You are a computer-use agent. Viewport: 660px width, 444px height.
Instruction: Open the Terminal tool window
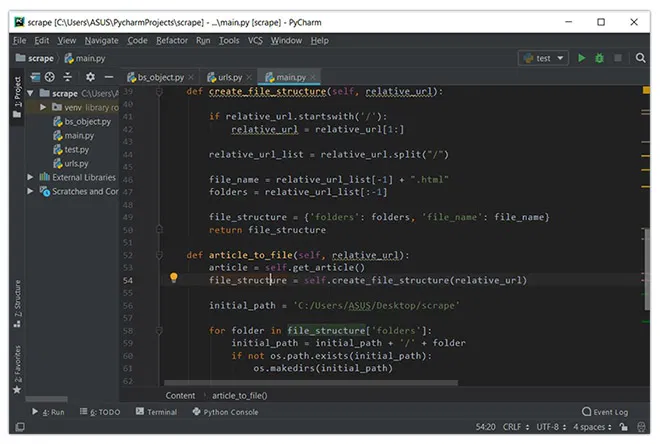coord(156,411)
